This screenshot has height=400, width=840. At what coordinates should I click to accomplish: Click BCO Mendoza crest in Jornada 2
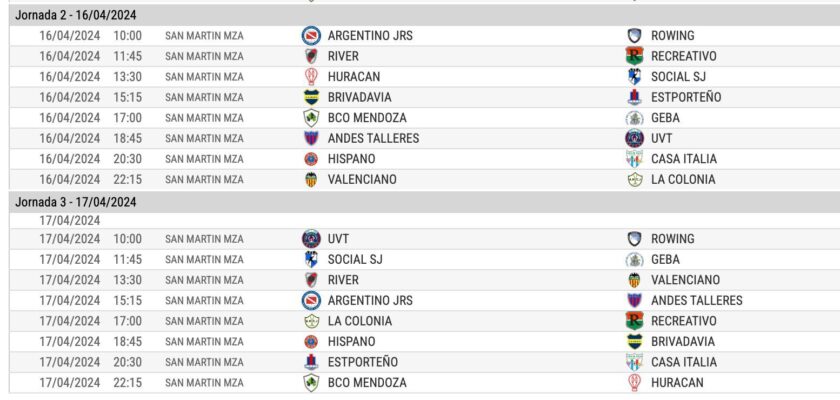pyautogui.click(x=311, y=117)
